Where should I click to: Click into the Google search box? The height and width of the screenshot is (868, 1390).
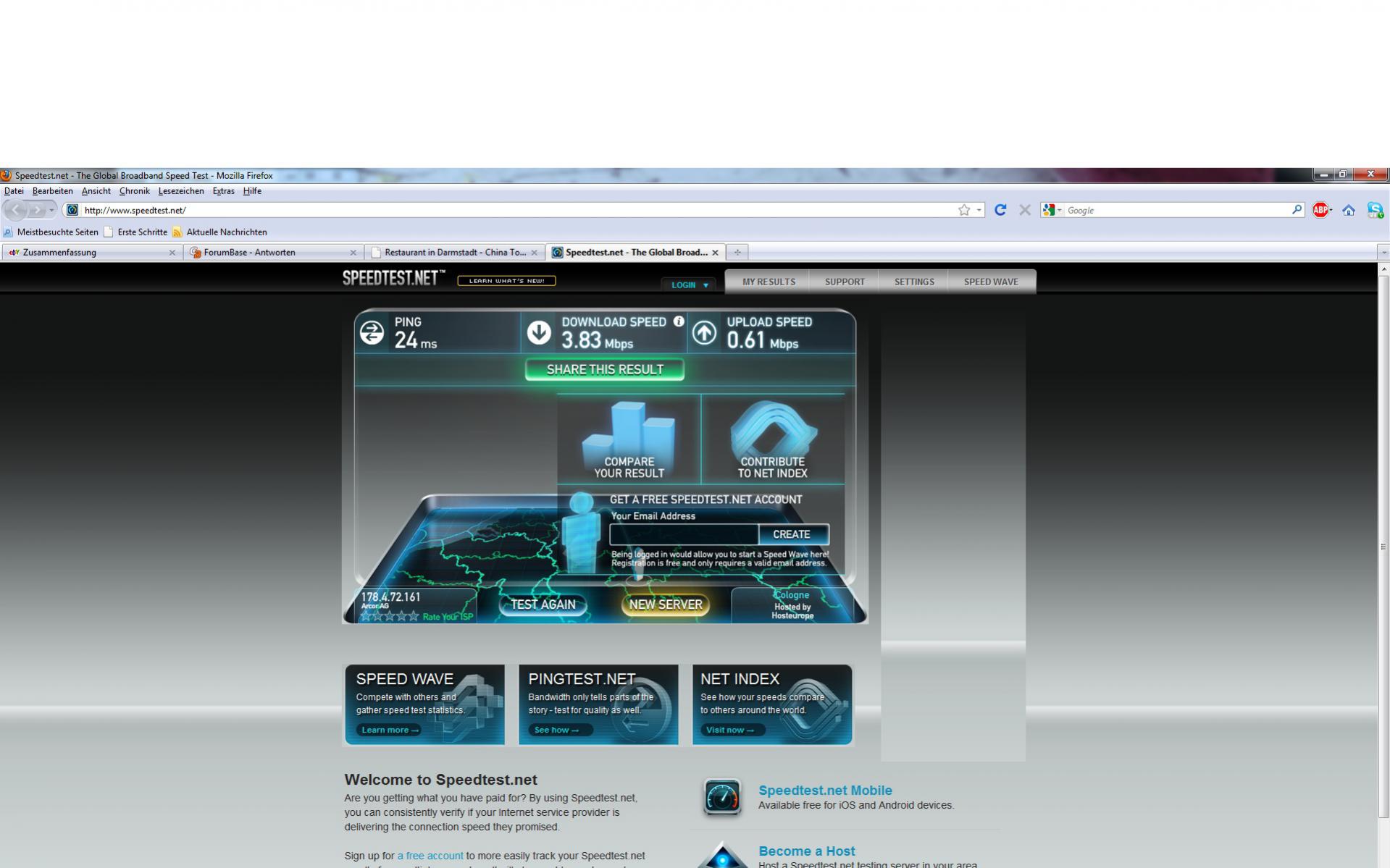(1177, 210)
